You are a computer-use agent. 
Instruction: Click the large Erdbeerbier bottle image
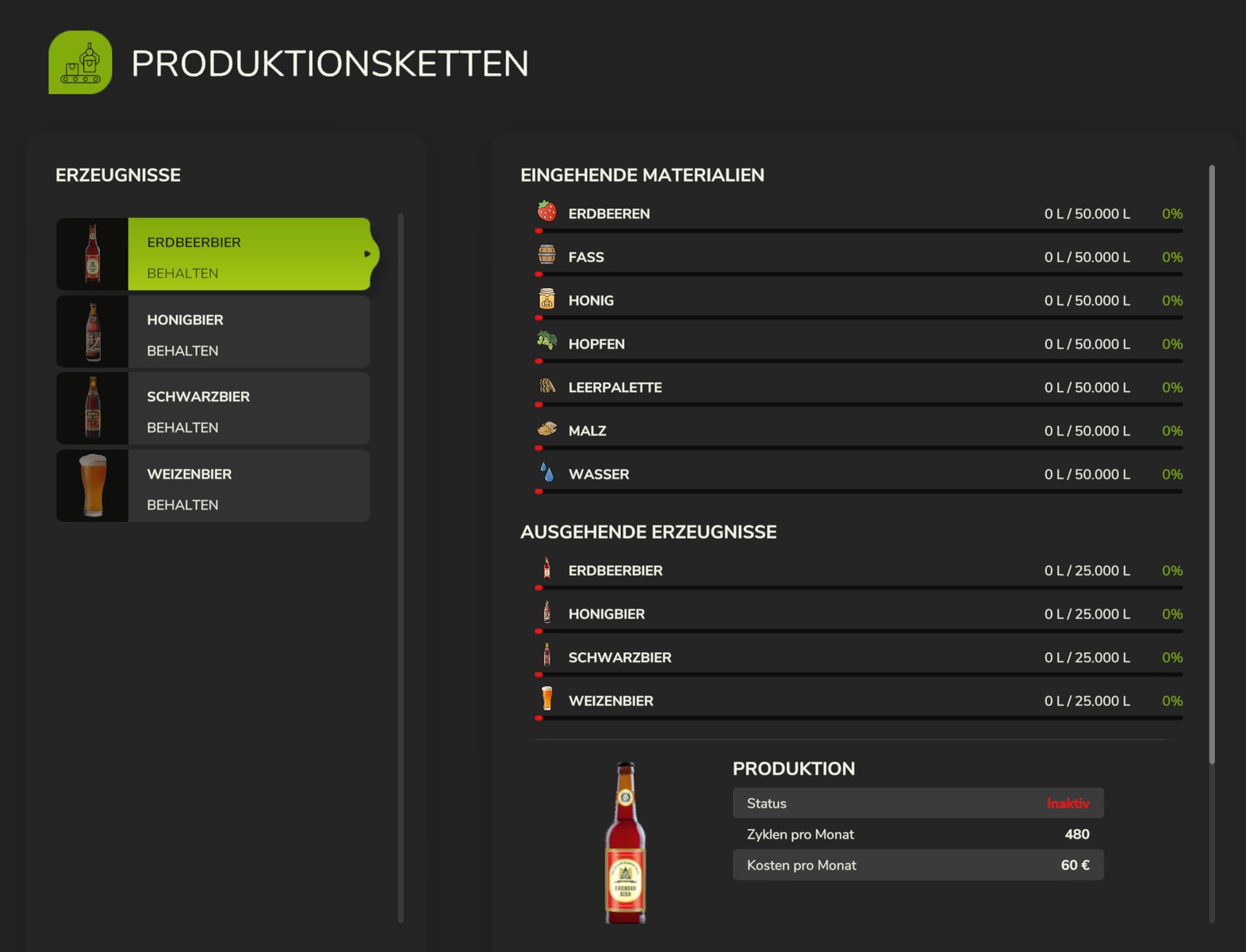[626, 843]
